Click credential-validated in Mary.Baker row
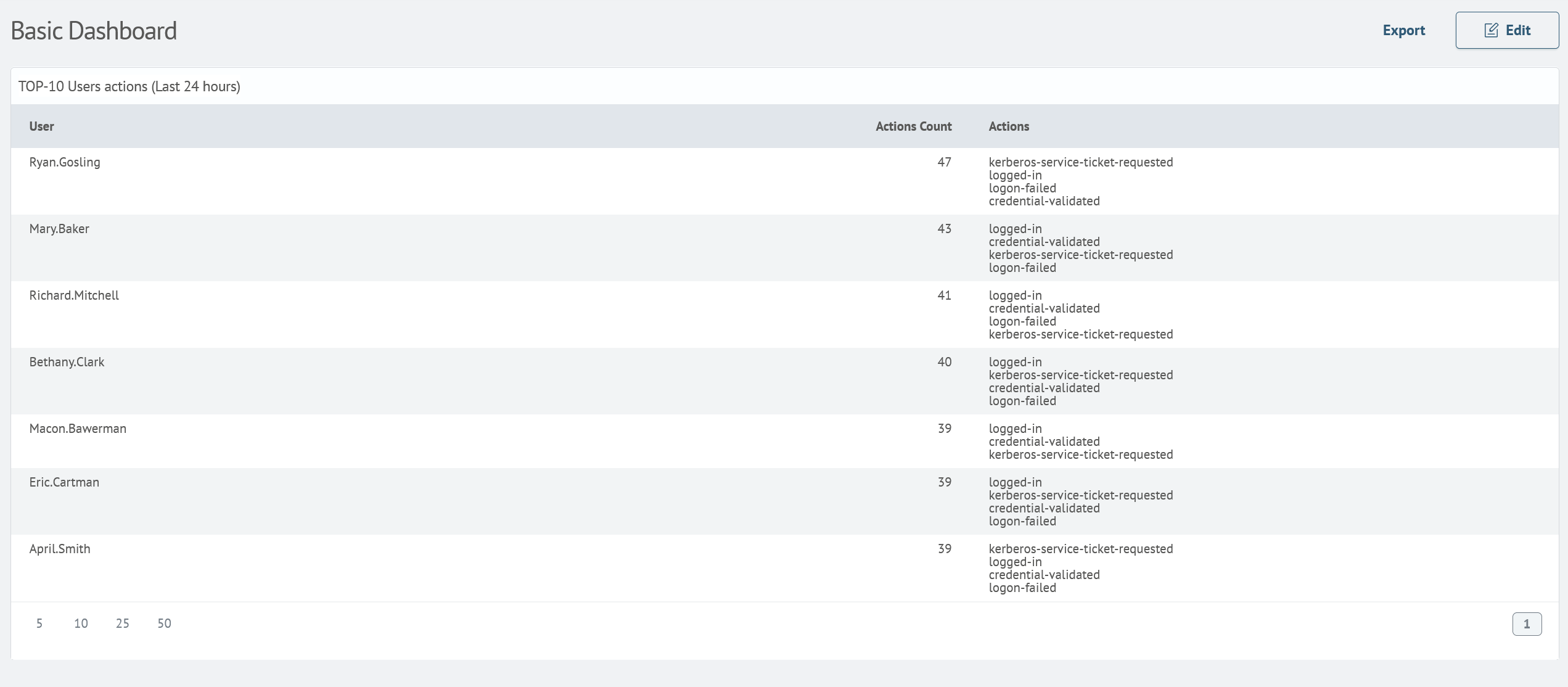Viewport: 1568px width, 687px height. 1044,242
